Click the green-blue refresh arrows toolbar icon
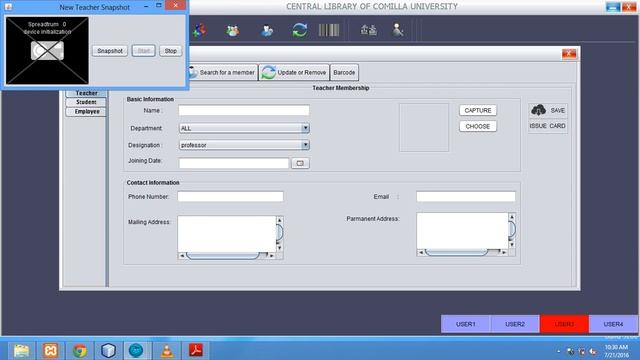The image size is (640, 360). tap(300, 31)
